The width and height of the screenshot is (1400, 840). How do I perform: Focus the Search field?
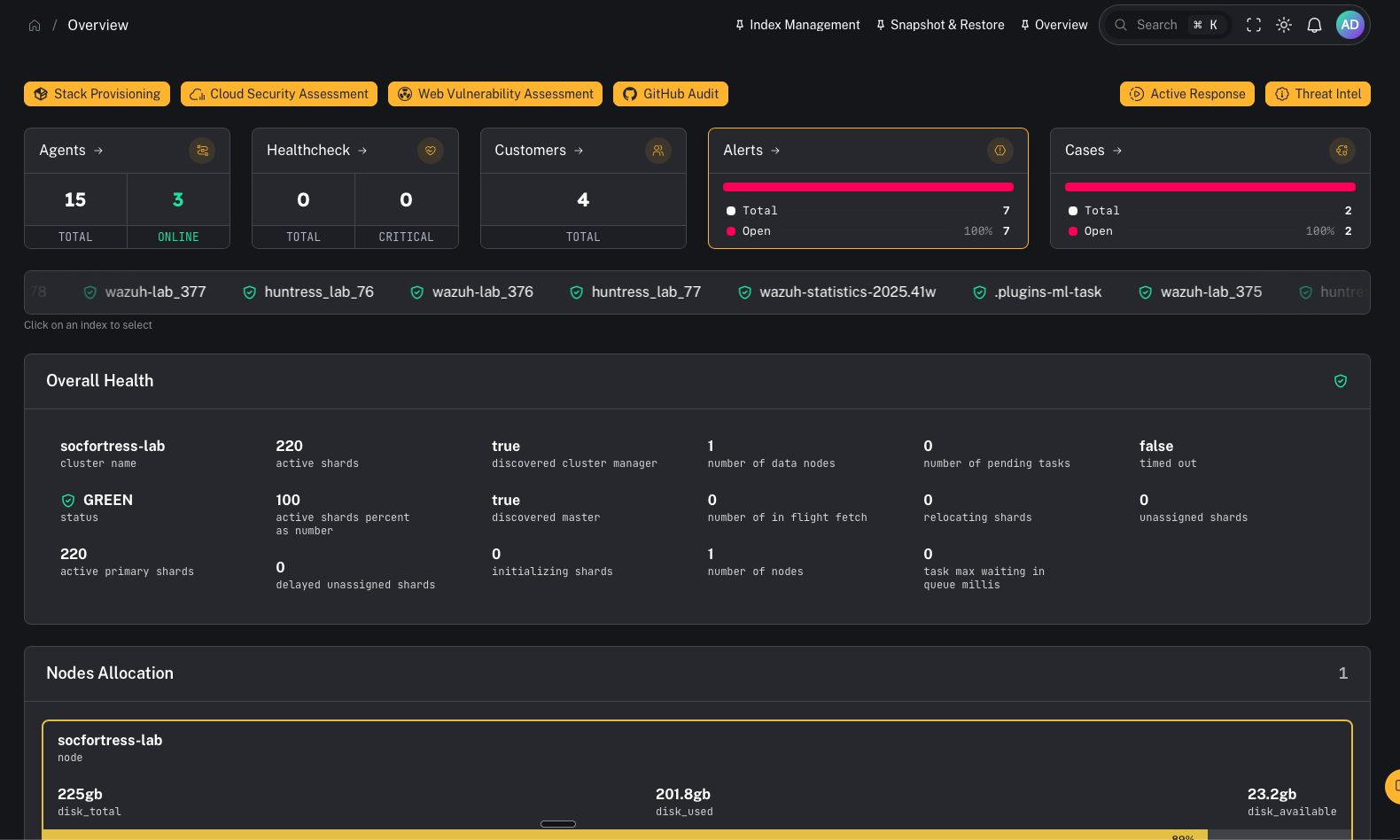coord(1170,25)
